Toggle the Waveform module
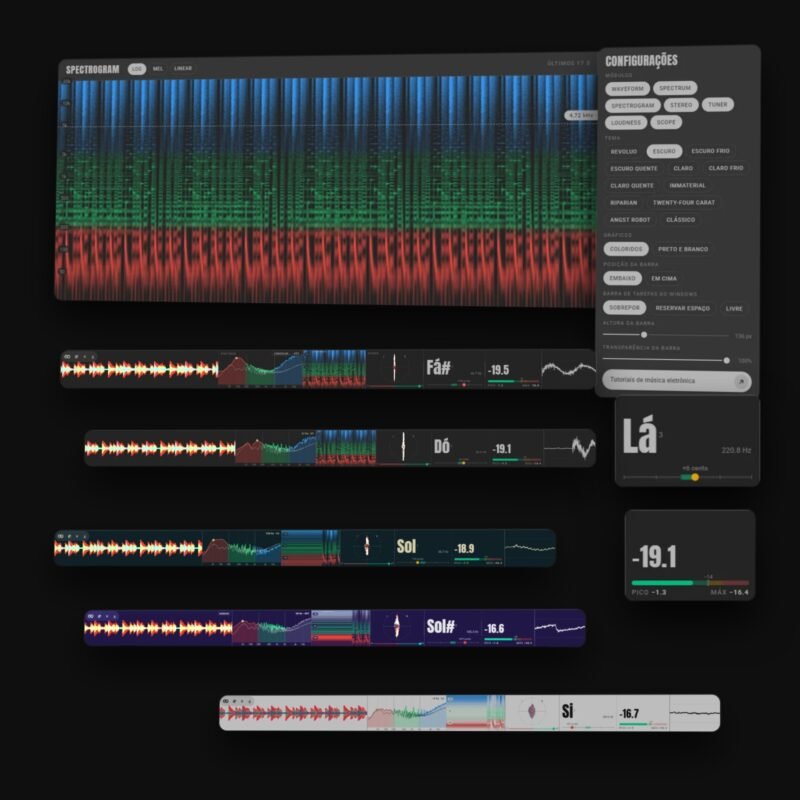The width and height of the screenshot is (800, 800). point(628,89)
